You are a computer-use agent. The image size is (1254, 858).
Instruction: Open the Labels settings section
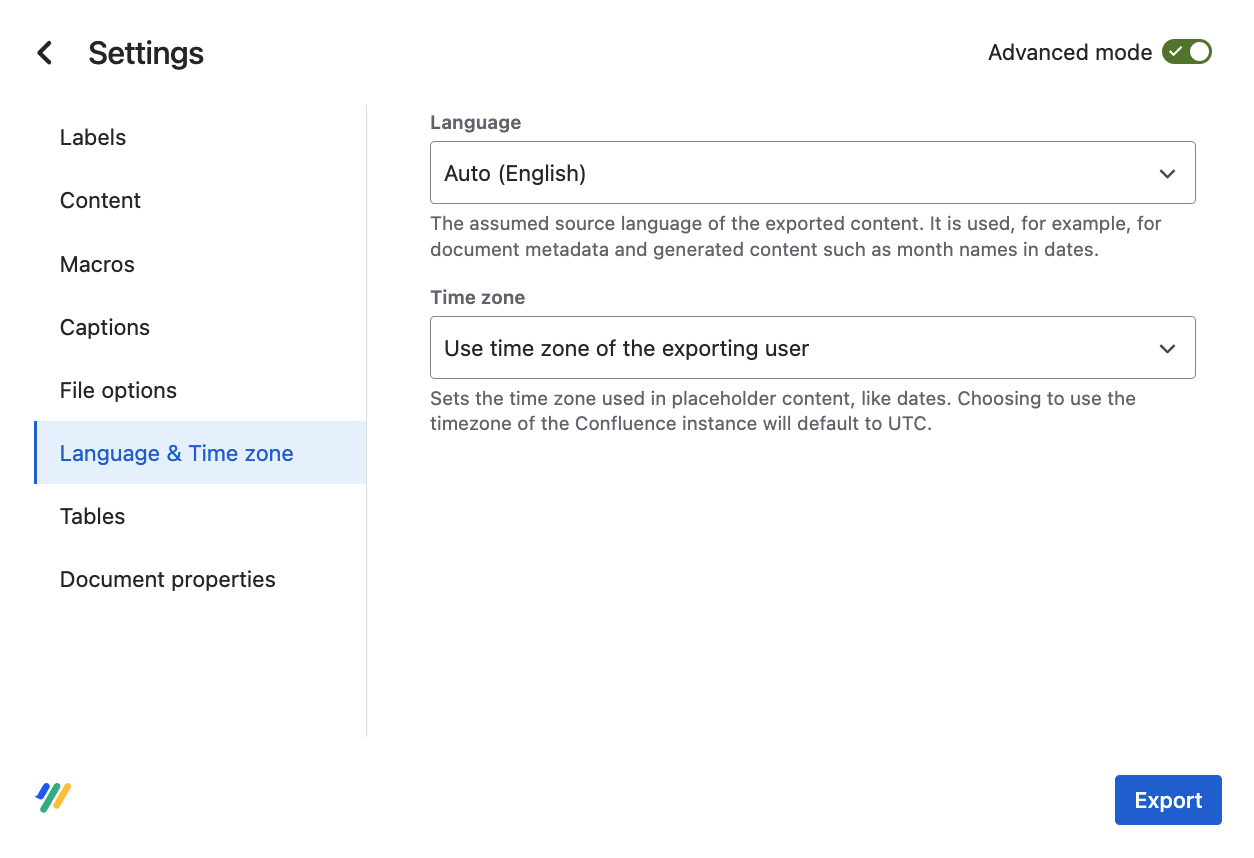click(200, 138)
